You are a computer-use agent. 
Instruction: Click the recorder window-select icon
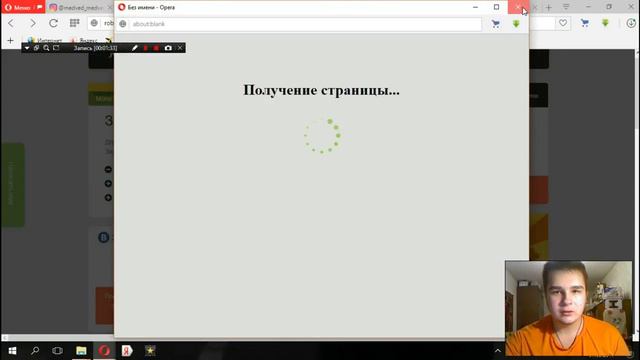click(x=36, y=48)
